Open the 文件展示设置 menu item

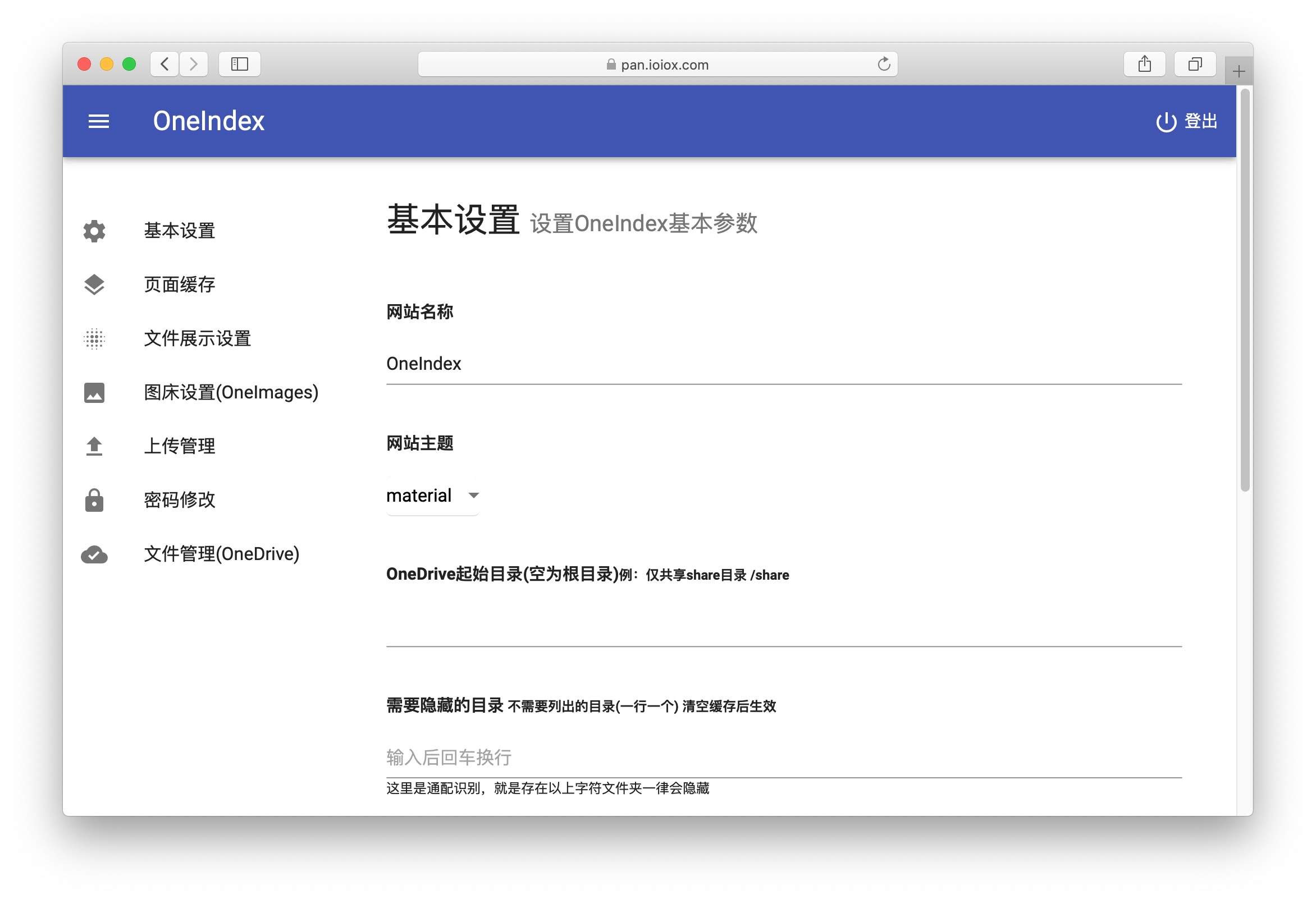pyautogui.click(x=197, y=338)
